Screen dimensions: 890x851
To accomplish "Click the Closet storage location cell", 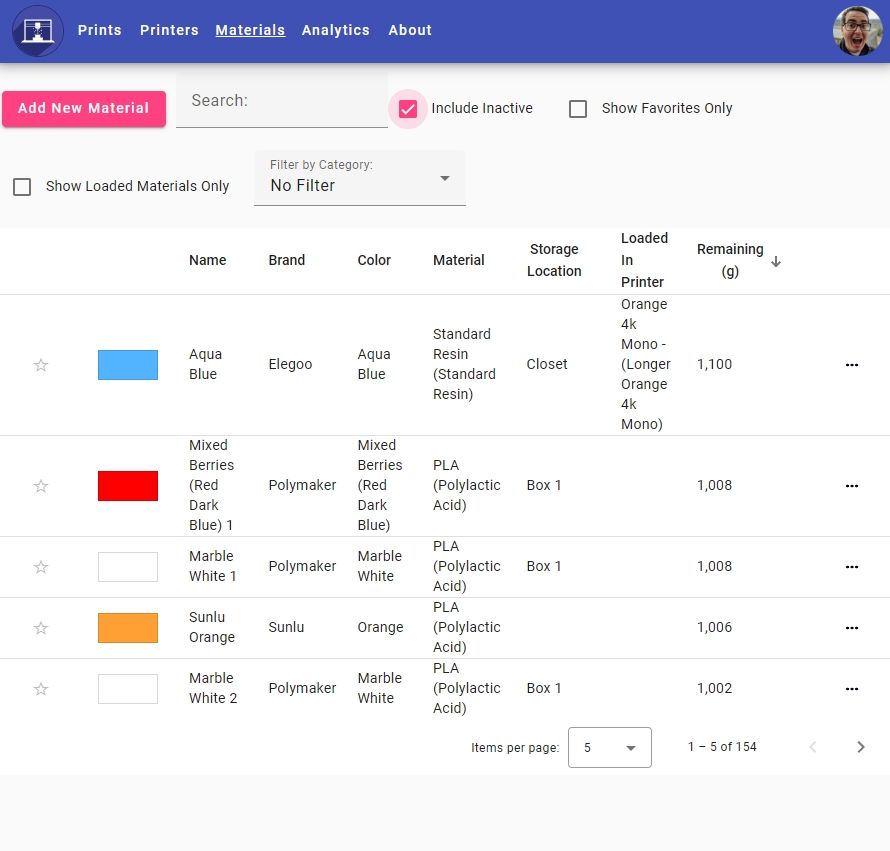I will (x=547, y=364).
